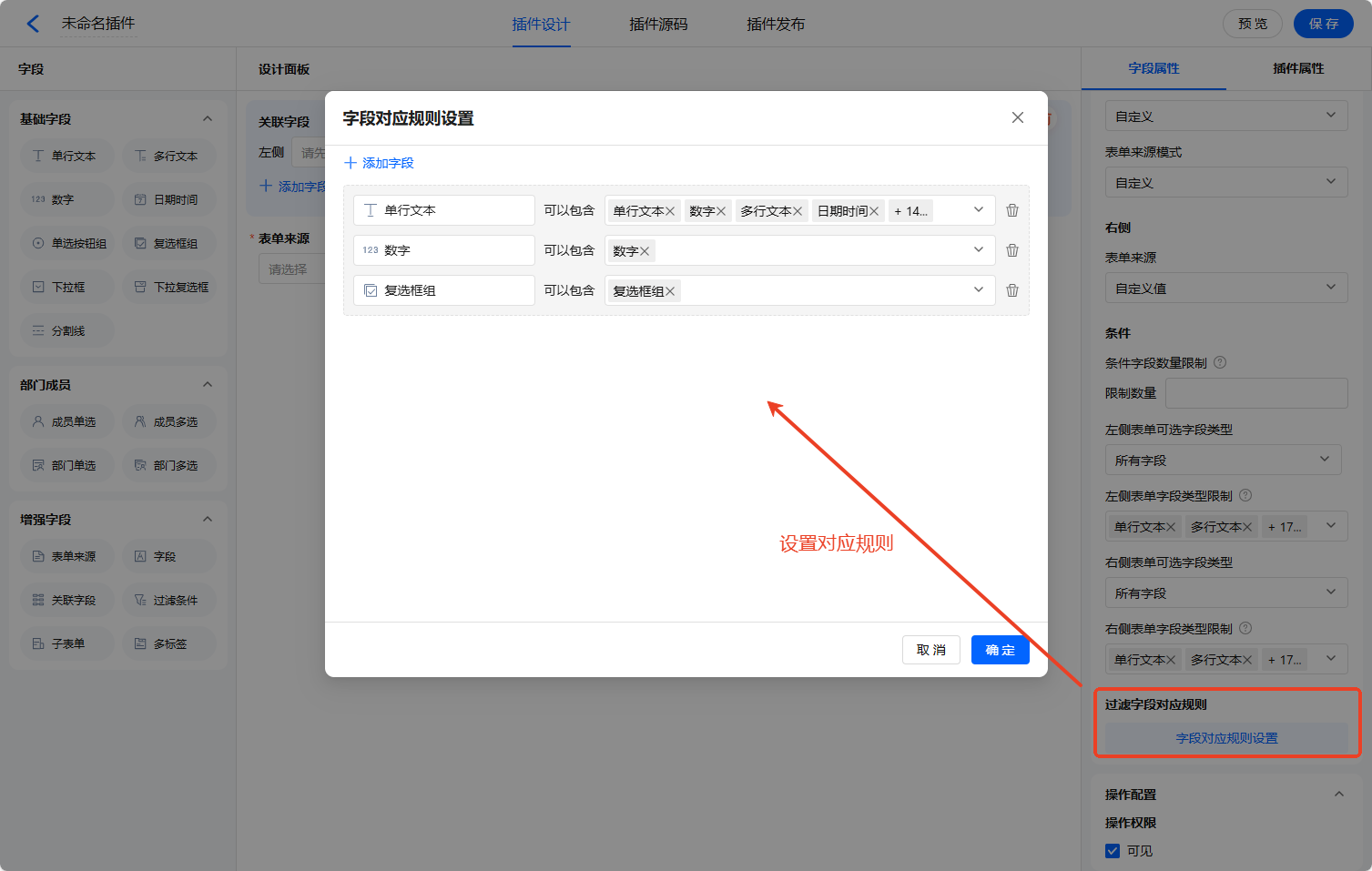Click 取消 button in dialog

(930, 650)
